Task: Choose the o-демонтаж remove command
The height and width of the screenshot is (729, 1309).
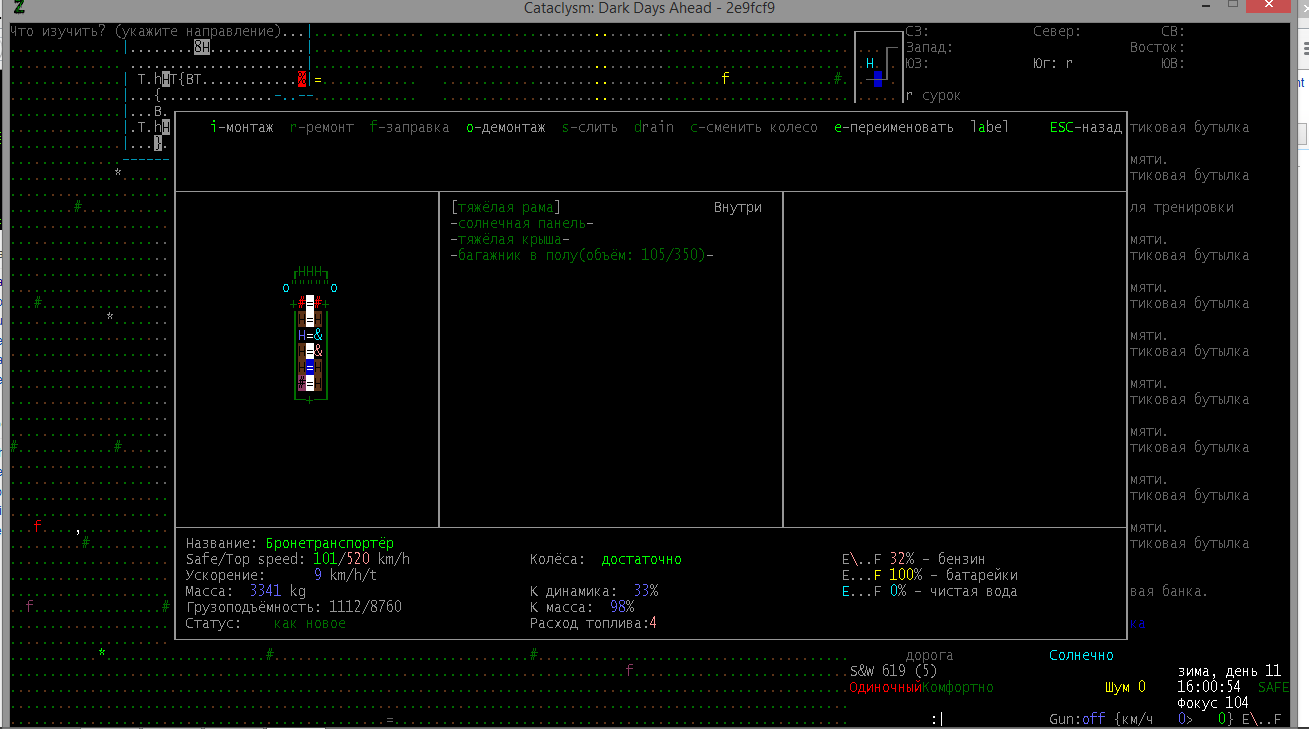Action: pos(506,128)
